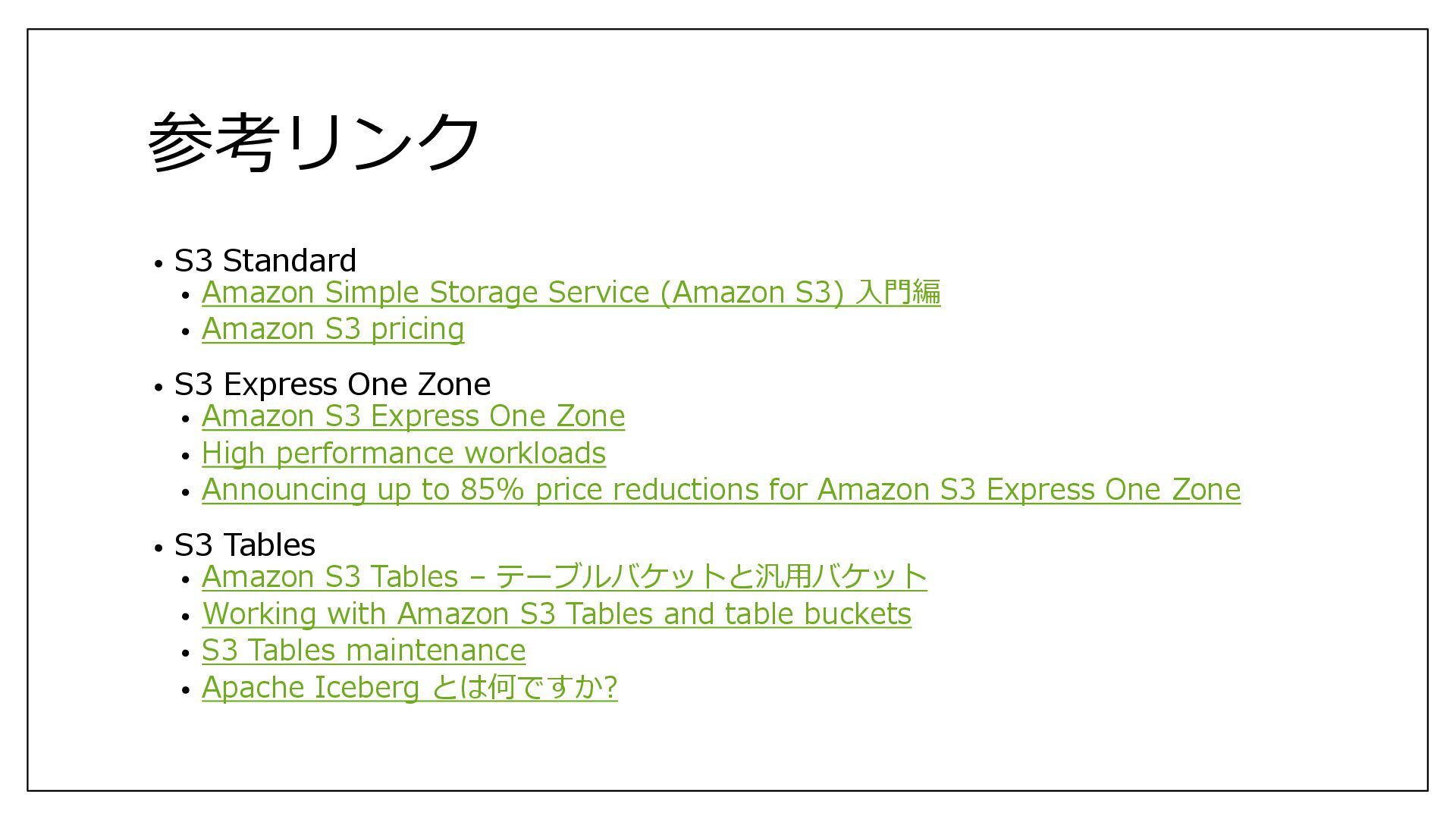Open the S3 Tables maintenance link
Image resolution: width=1456 pixels, height=819 pixels.
tap(363, 651)
